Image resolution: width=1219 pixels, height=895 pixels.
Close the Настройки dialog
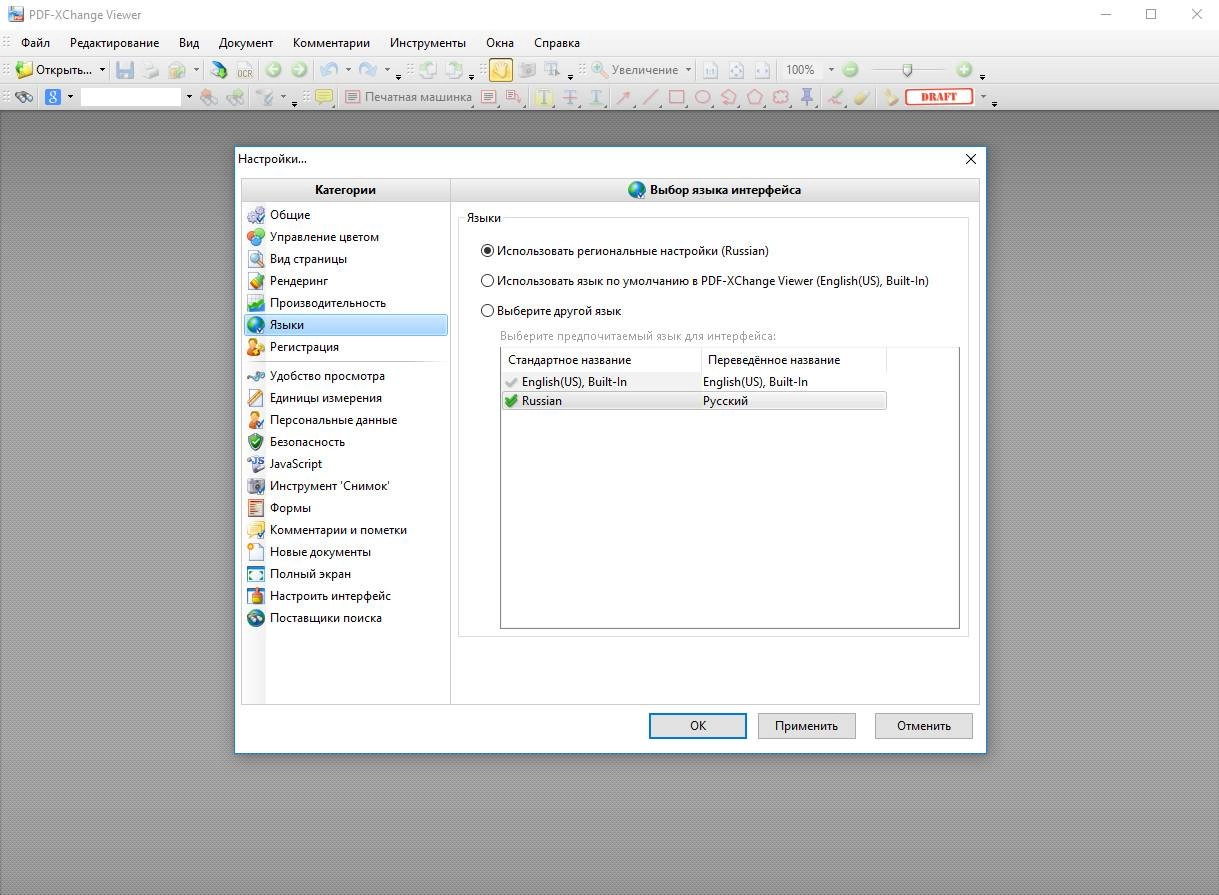[970, 159]
